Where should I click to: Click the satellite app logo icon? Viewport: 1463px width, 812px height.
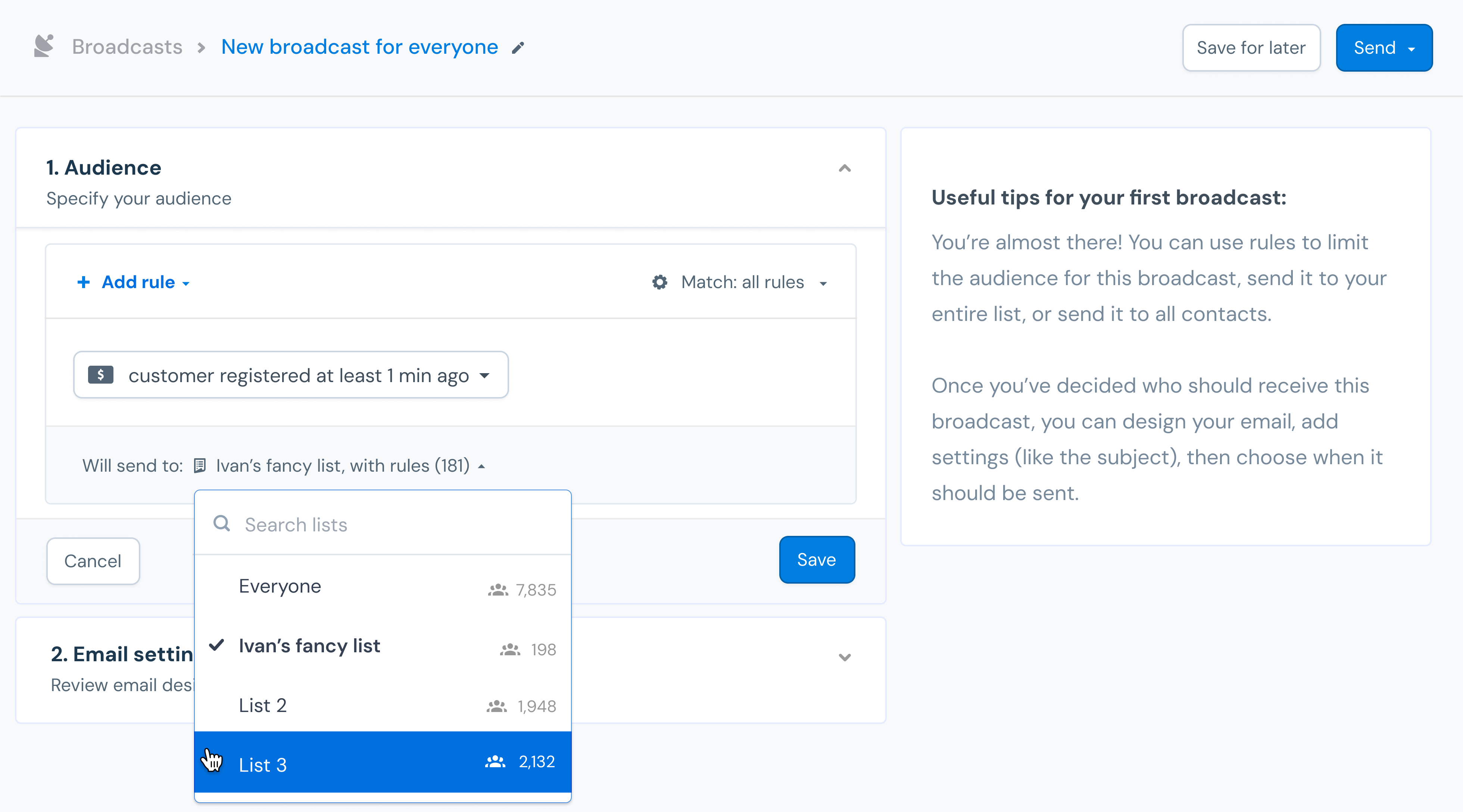pos(44,46)
